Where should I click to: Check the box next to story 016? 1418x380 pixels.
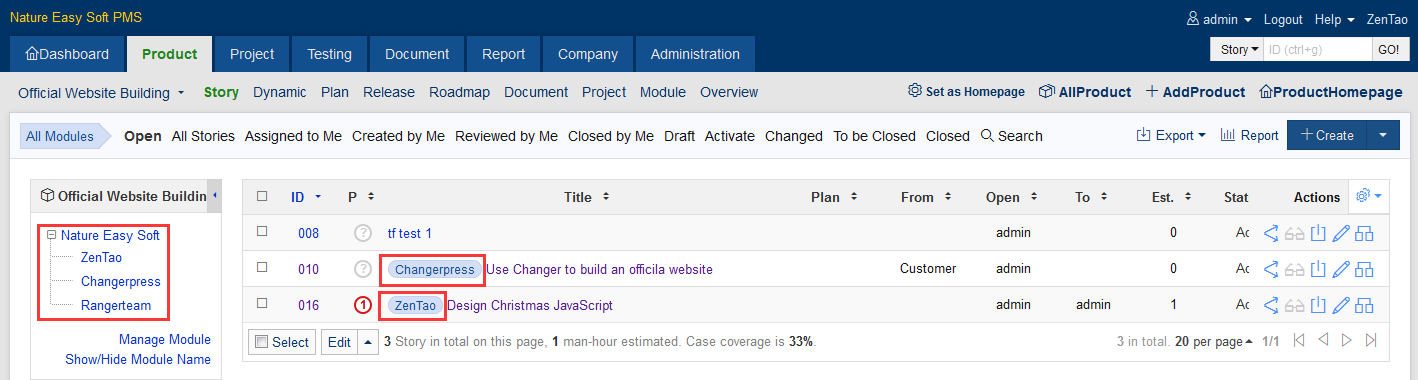(262, 303)
